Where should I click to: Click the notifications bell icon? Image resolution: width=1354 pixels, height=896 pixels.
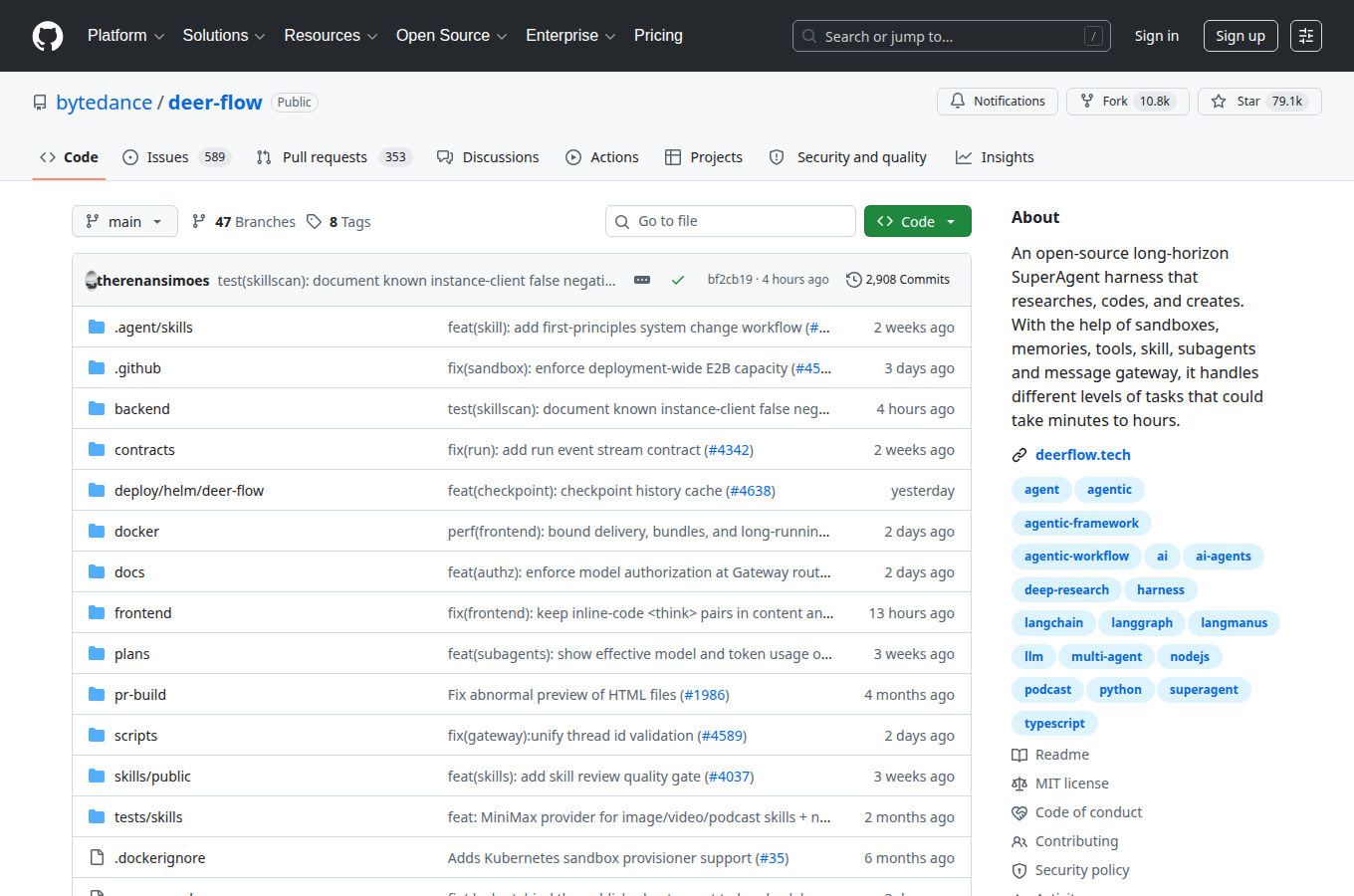tap(958, 102)
